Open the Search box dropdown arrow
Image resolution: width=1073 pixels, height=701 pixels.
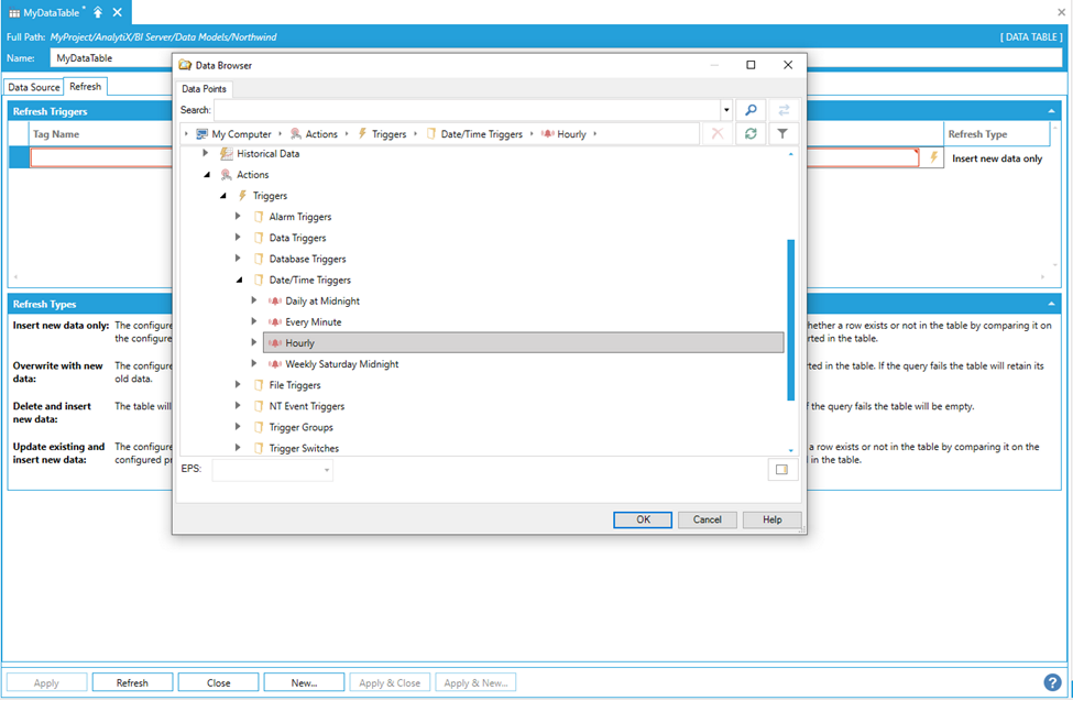point(727,110)
